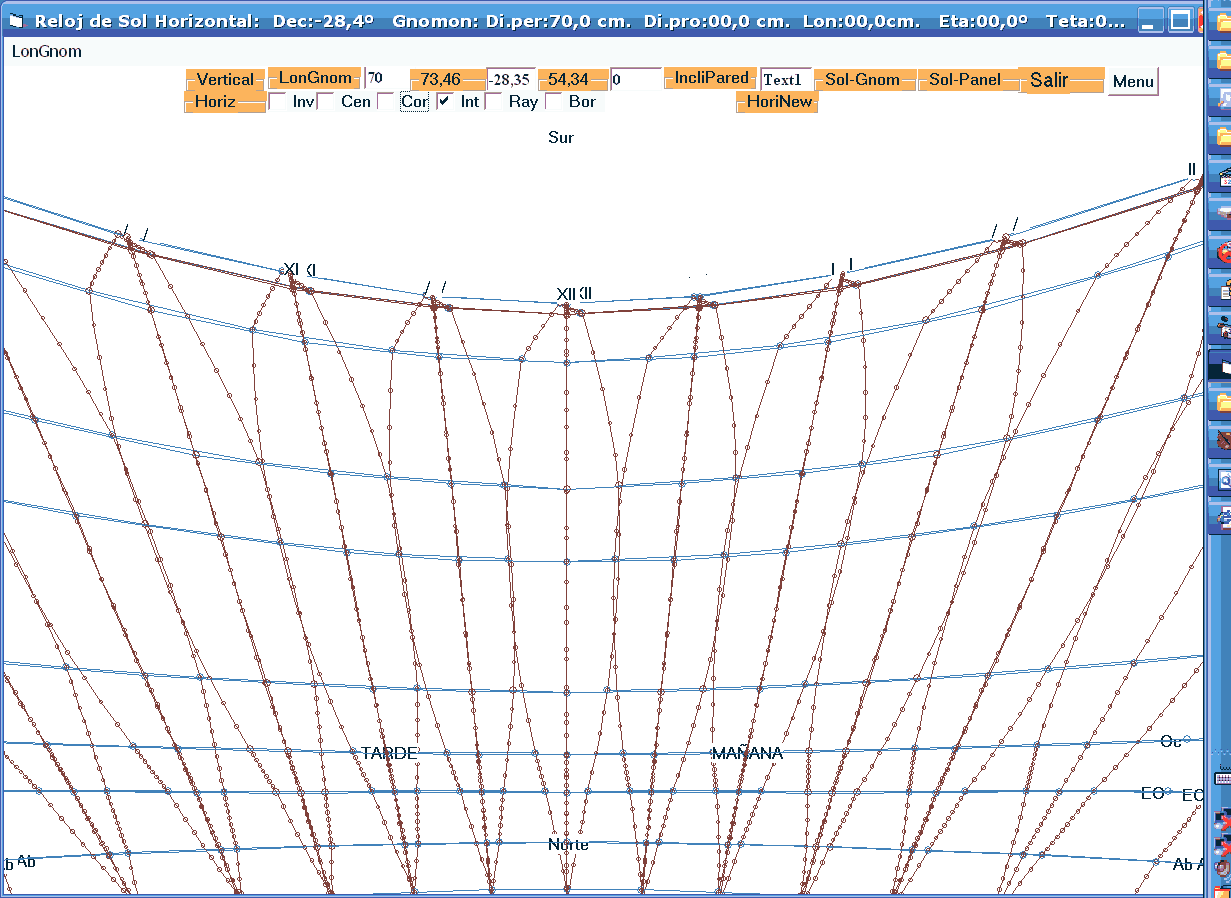Check the Ray checkbox
This screenshot has width=1231, height=898.
(493, 102)
